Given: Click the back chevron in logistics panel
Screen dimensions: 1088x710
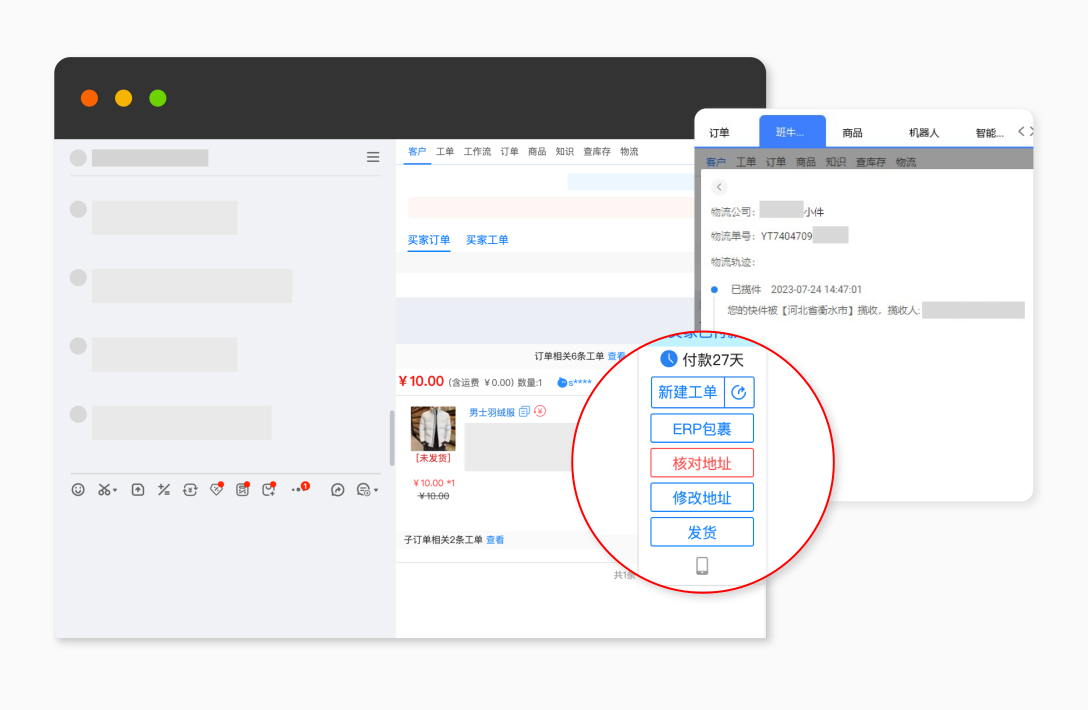Looking at the screenshot, I should click(x=719, y=187).
